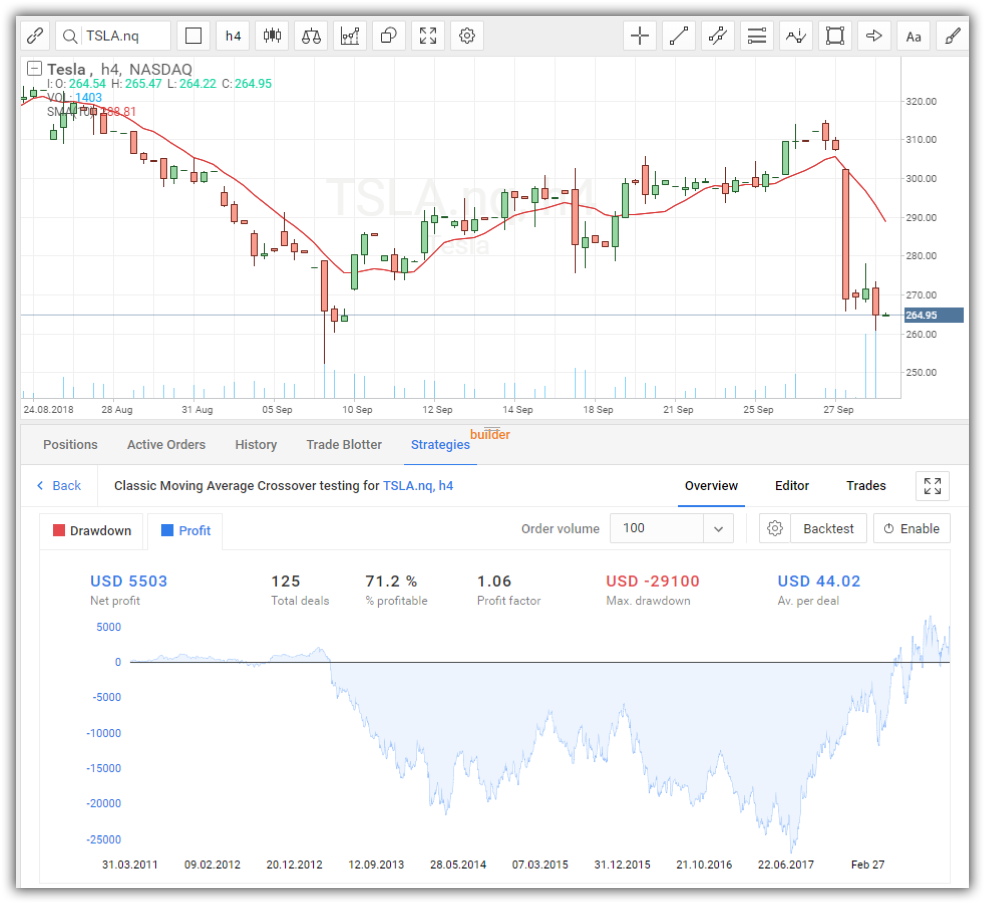Image resolution: width=985 pixels, height=904 pixels.
Task: Toggle the Drawdown chart view
Action: [x=92, y=531]
